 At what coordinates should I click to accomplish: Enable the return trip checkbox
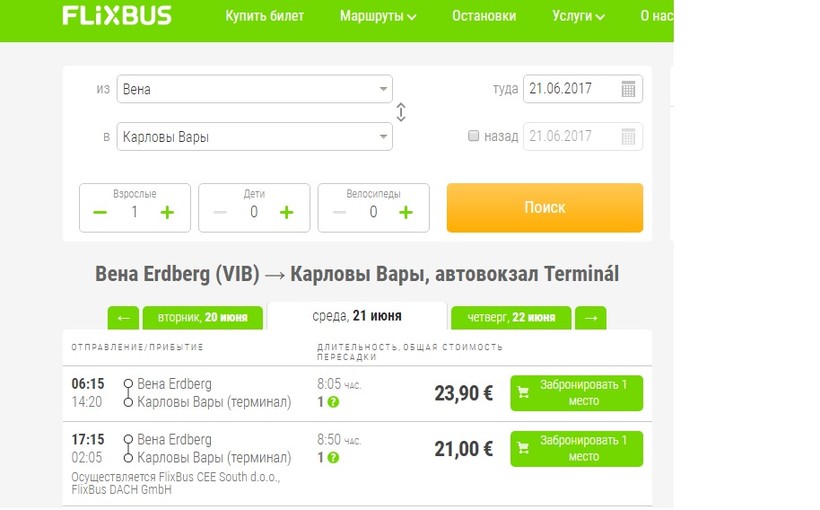coord(474,137)
